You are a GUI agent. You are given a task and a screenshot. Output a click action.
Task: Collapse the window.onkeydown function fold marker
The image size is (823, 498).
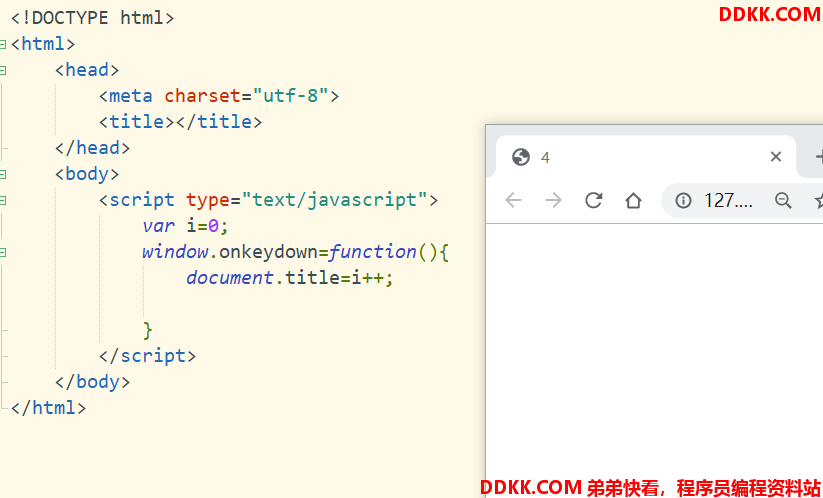(x=3, y=252)
